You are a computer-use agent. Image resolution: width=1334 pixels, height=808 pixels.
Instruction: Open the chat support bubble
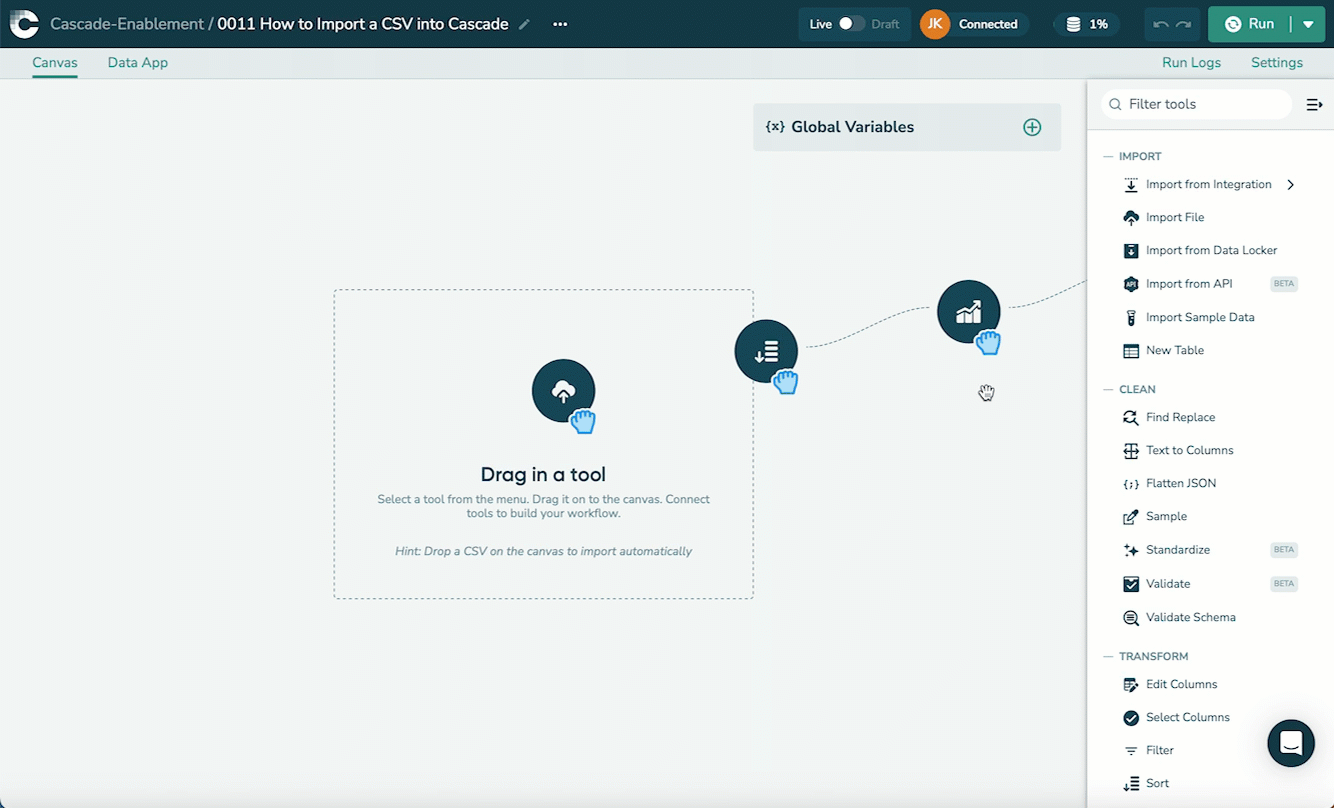1290,743
